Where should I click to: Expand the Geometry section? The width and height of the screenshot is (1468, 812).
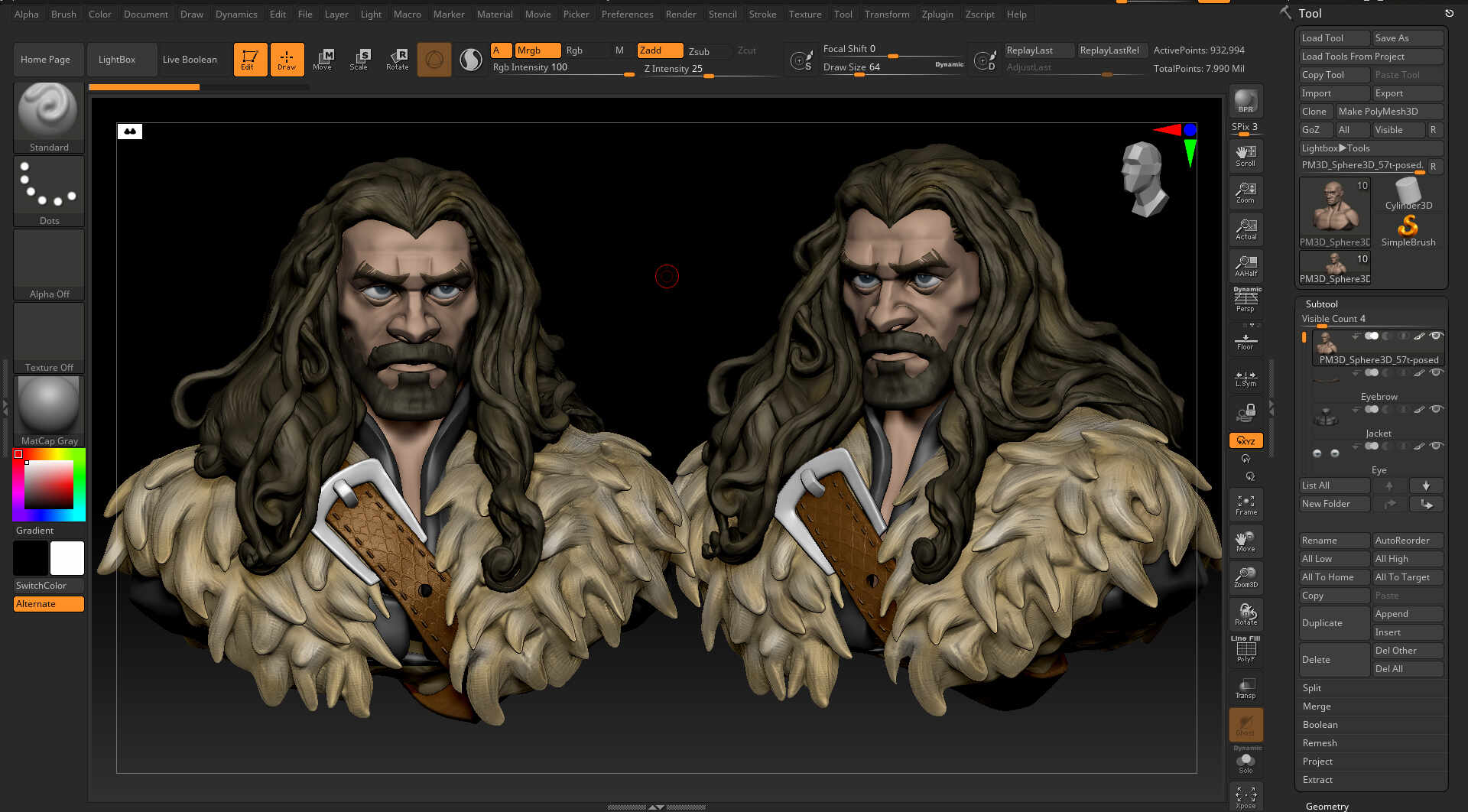(1327, 806)
